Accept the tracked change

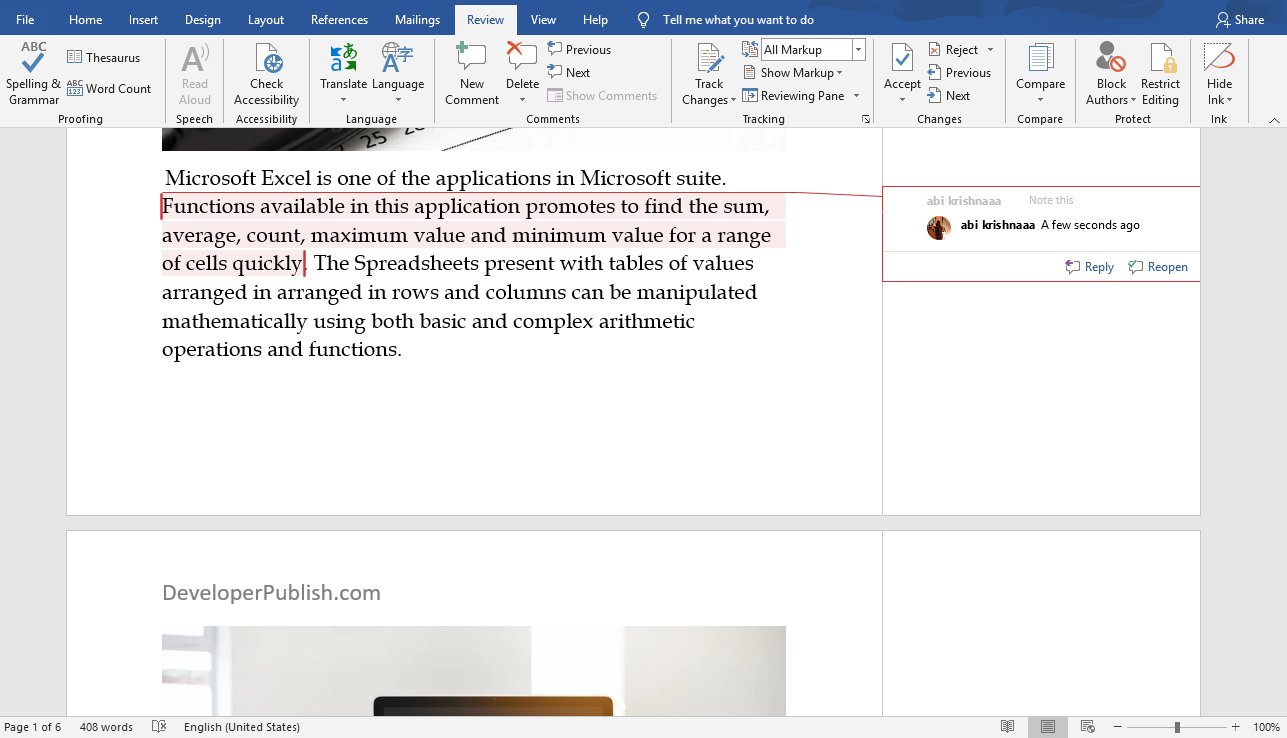(901, 60)
